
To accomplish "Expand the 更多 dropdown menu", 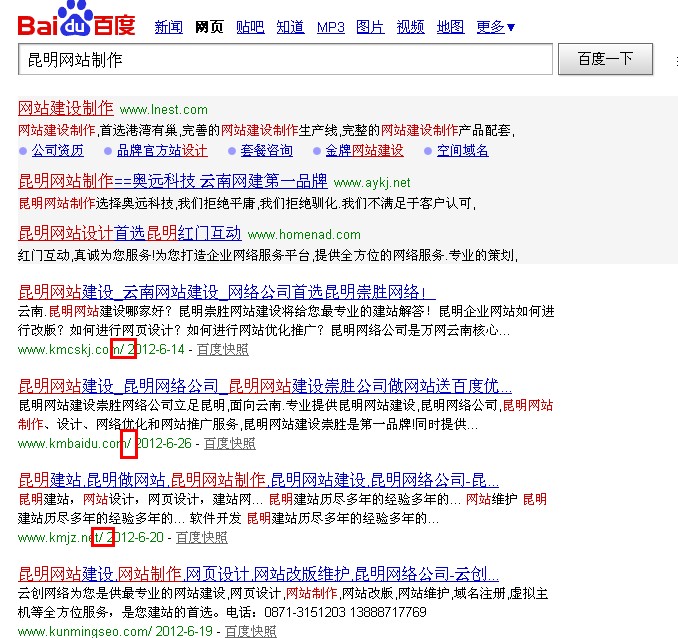I will (x=496, y=27).
